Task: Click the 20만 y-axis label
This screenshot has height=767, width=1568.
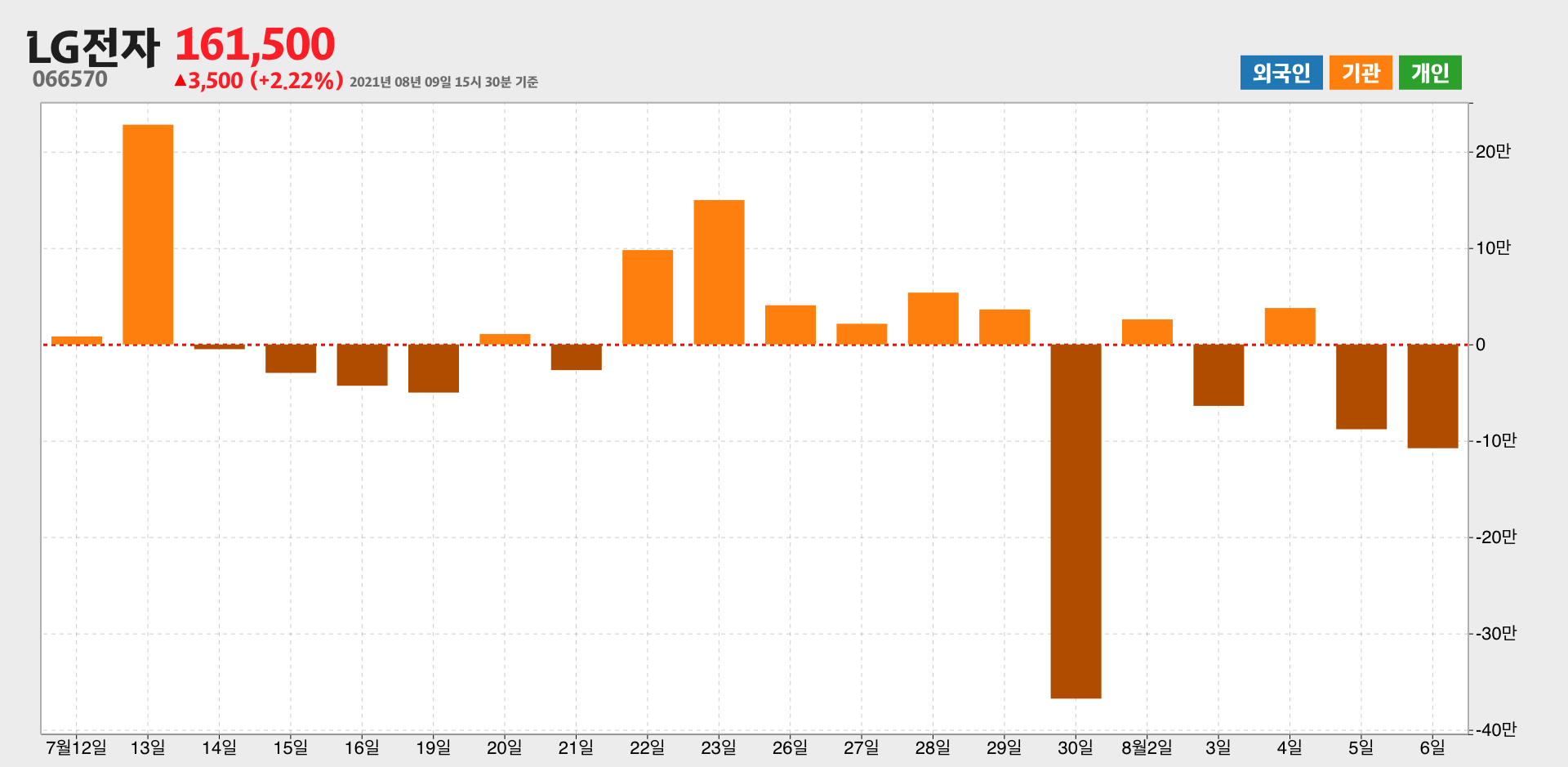Action: click(x=1493, y=151)
